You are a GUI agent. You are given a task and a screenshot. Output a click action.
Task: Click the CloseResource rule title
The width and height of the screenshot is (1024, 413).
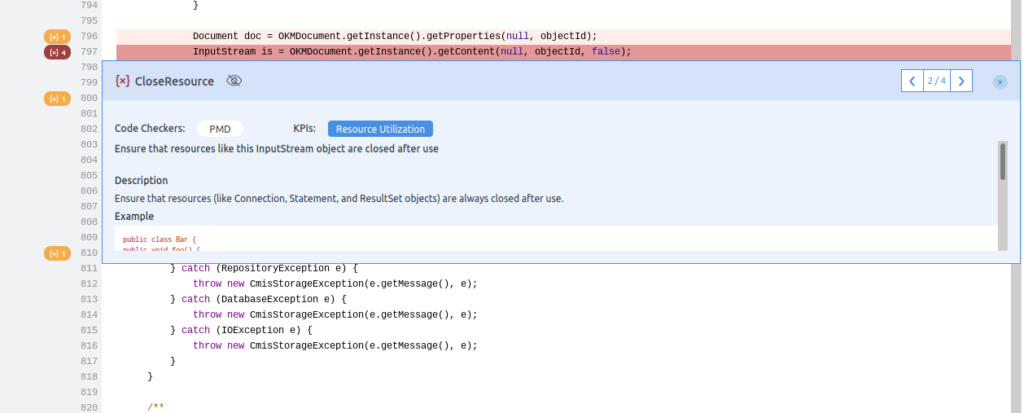pos(174,81)
